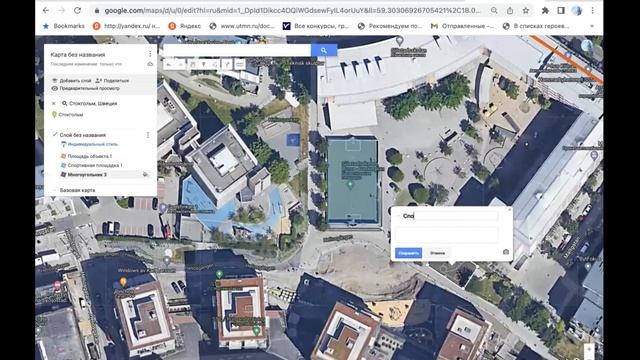Image resolution: width=640 pixels, height=360 pixels.
Task: Go back to the previous browser page
Action: pyautogui.click(x=46, y=11)
